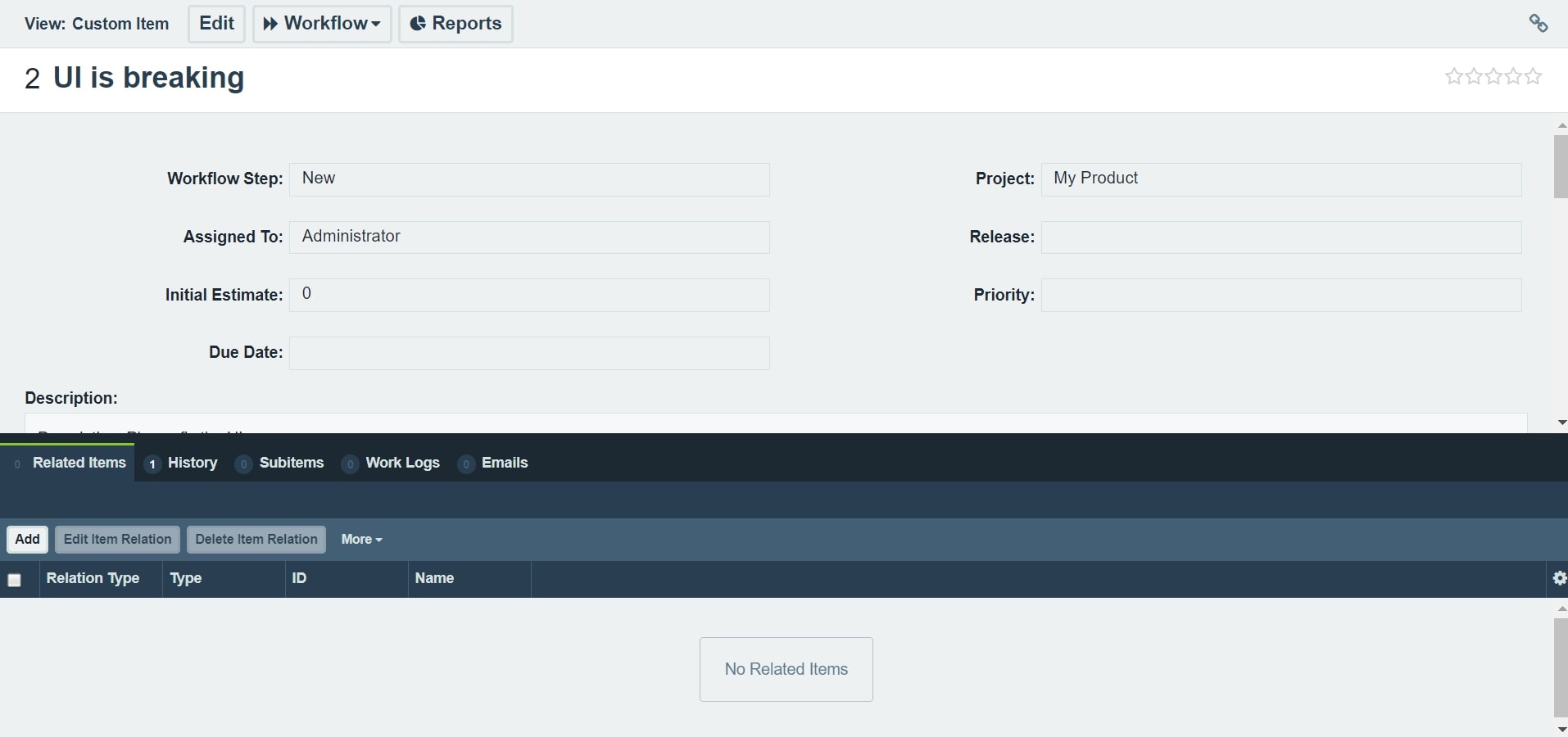Image resolution: width=1568 pixels, height=737 pixels.
Task: Click the details pane scroll up arrow
Action: pyautogui.click(x=1561, y=125)
